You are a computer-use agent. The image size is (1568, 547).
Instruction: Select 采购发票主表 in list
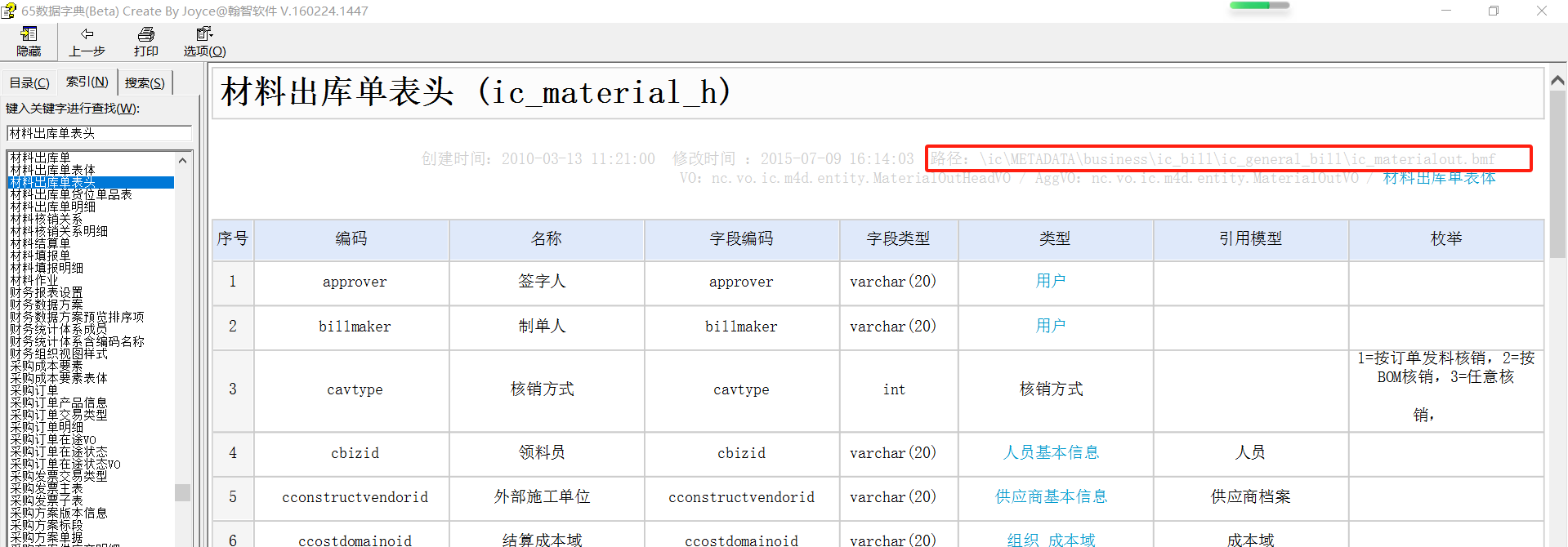coord(46,487)
